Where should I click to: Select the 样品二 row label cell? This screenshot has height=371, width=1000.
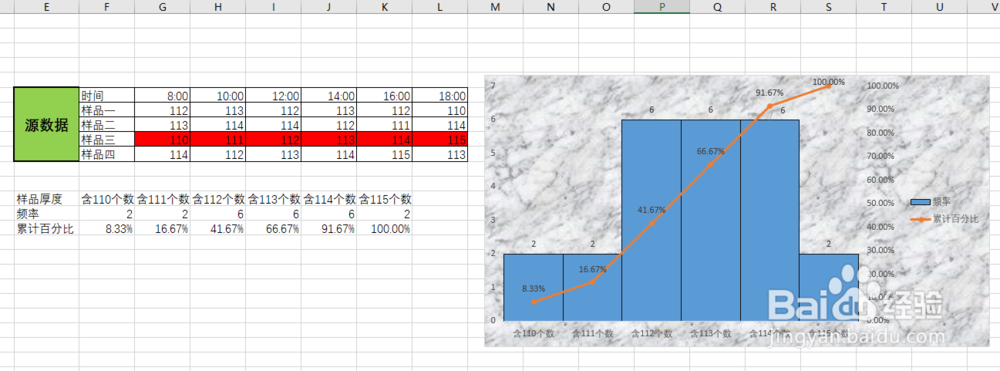(x=107, y=124)
